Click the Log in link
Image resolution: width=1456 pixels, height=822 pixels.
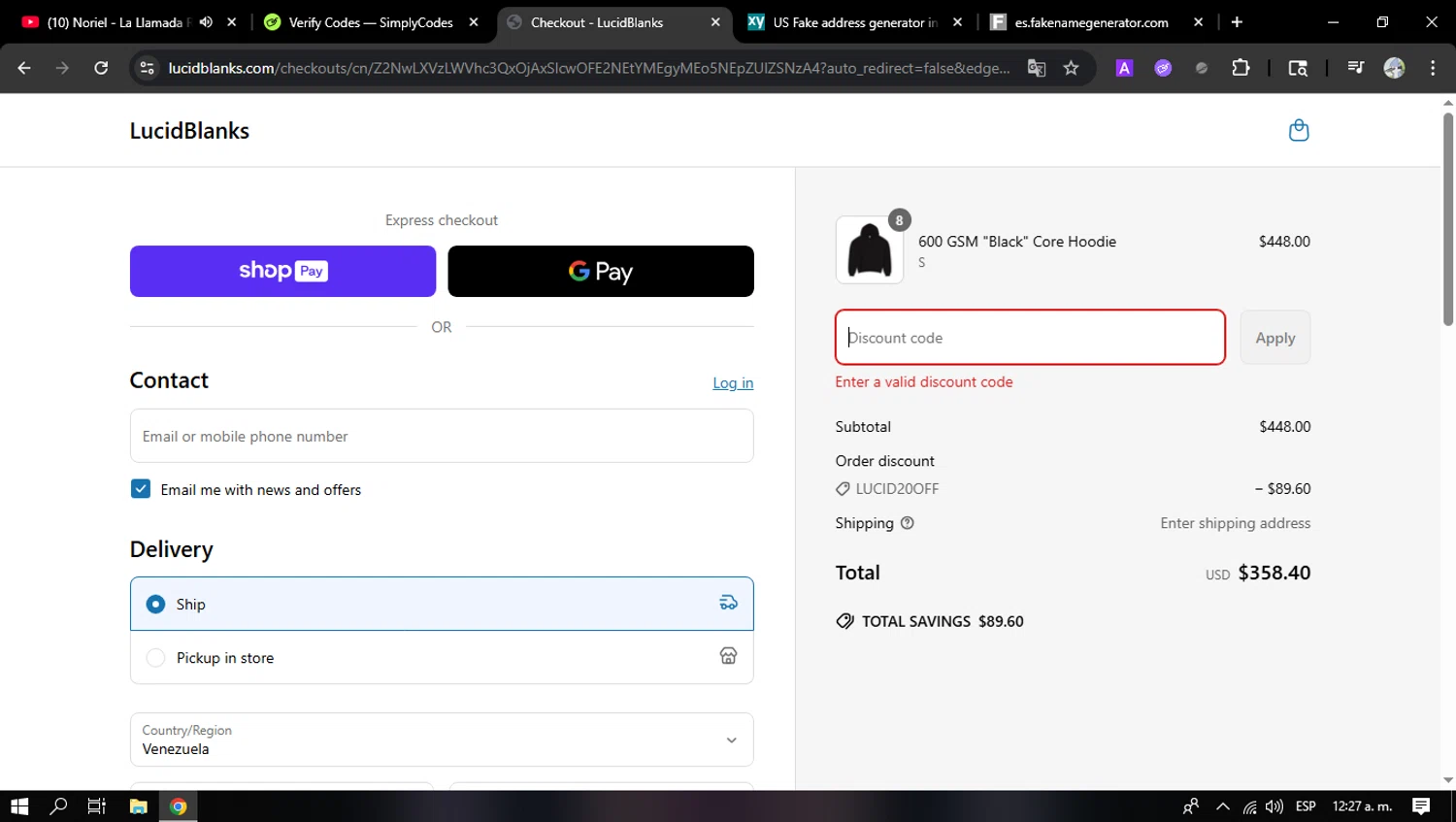coord(733,383)
